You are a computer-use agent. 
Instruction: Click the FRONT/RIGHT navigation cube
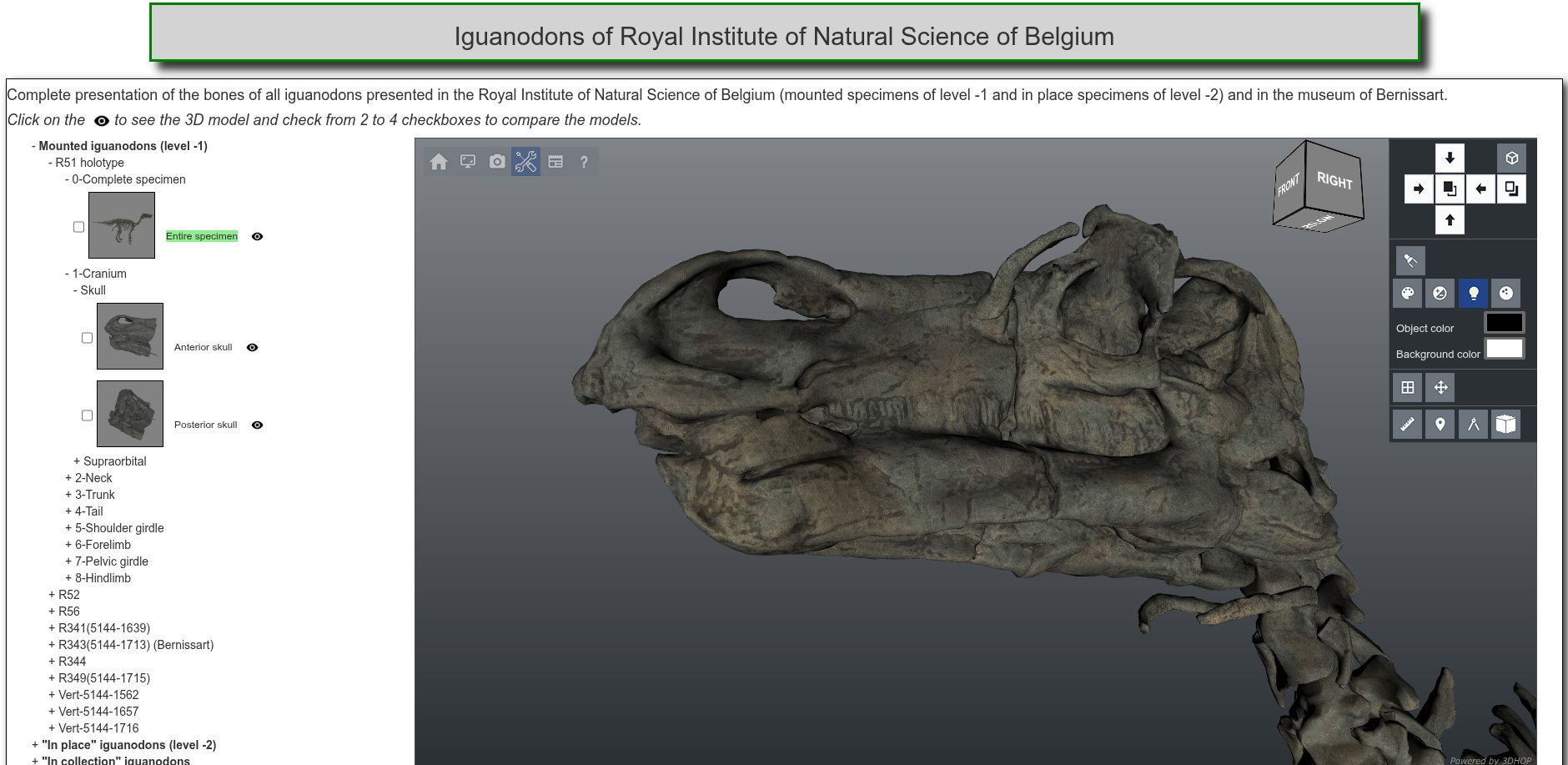point(1319,188)
